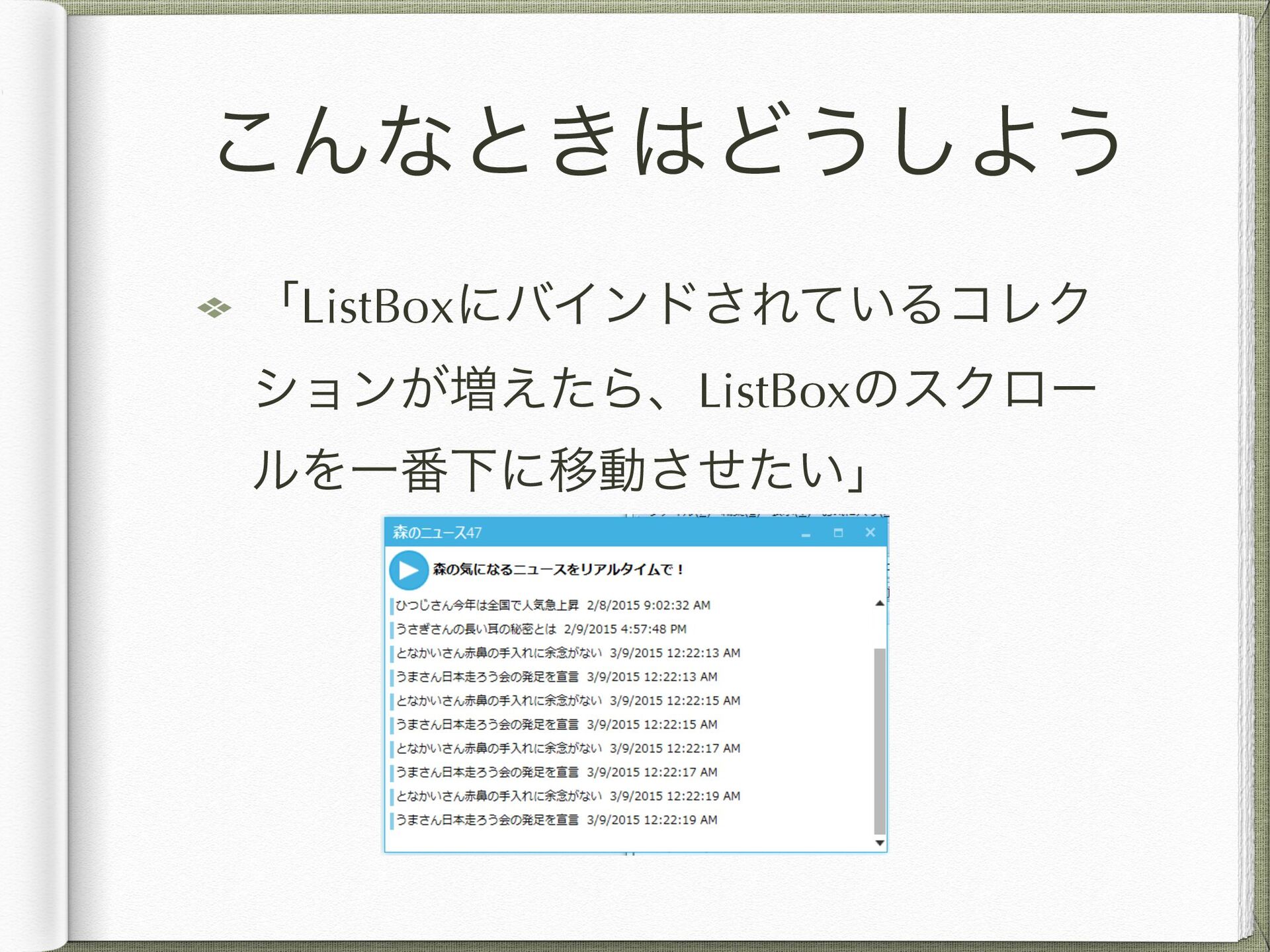Click the blue play button icon

pos(409,570)
